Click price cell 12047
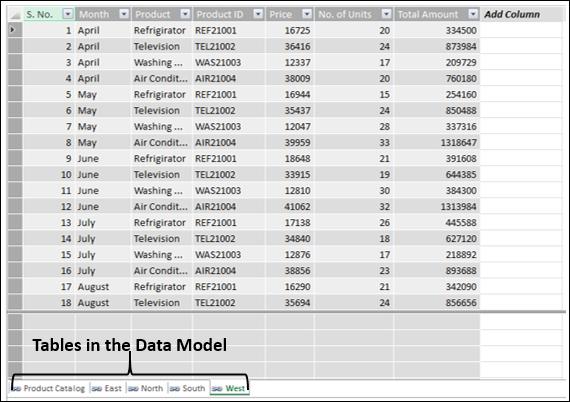The height and width of the screenshot is (402, 570). 290,126
